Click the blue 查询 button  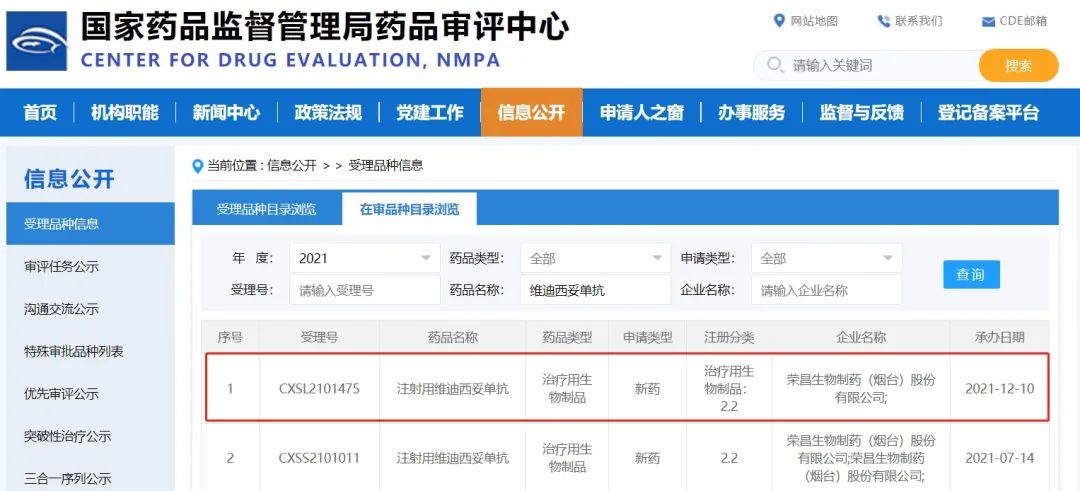pos(971,274)
